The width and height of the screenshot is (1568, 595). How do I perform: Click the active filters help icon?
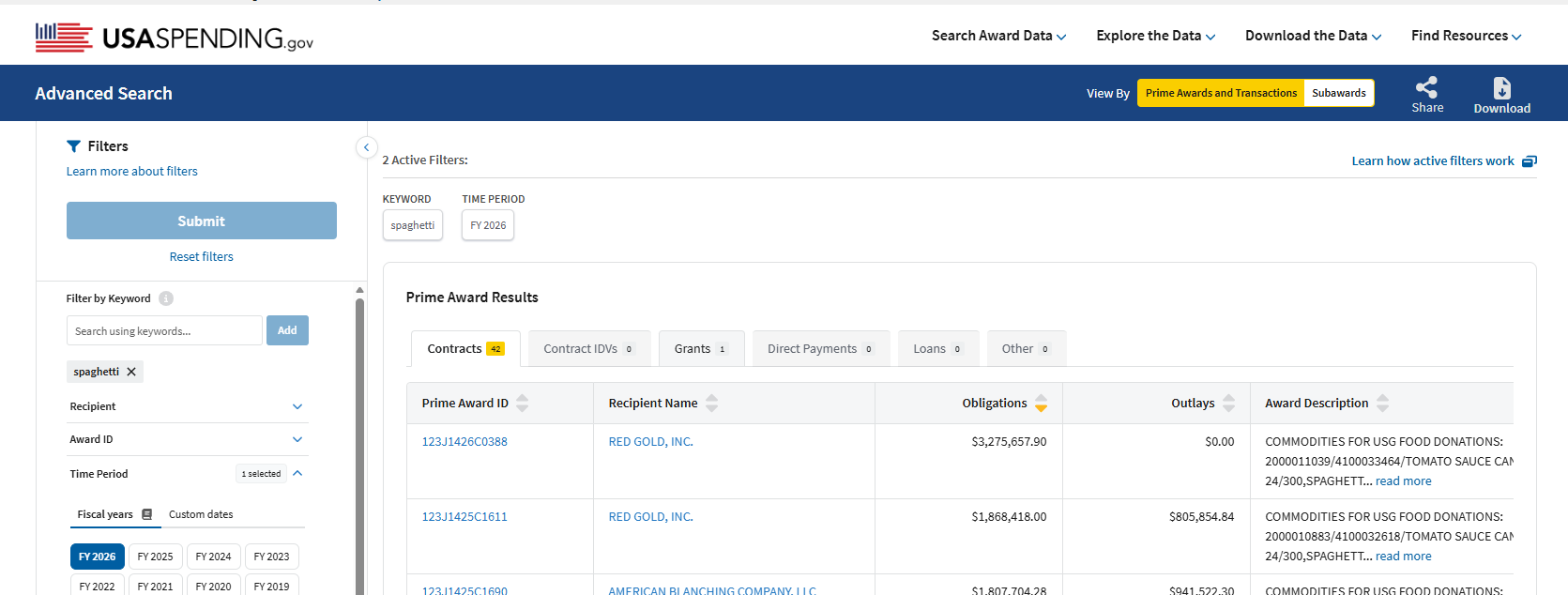click(x=1530, y=161)
